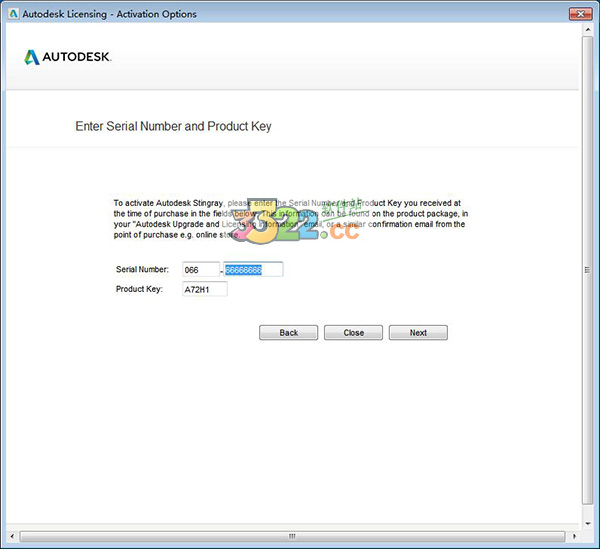
Task: Click the 'Serial Number:' label
Action: click(142, 269)
